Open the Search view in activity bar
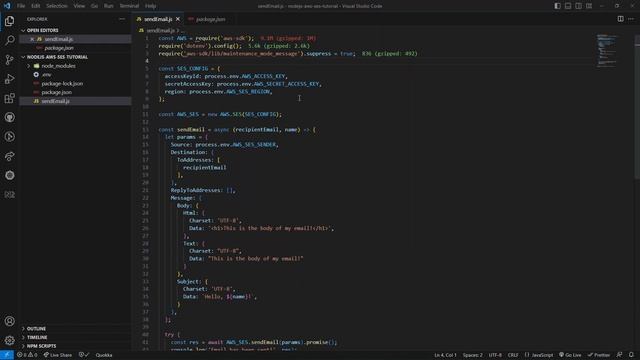This screenshot has width=640, height=360. coord(9,40)
